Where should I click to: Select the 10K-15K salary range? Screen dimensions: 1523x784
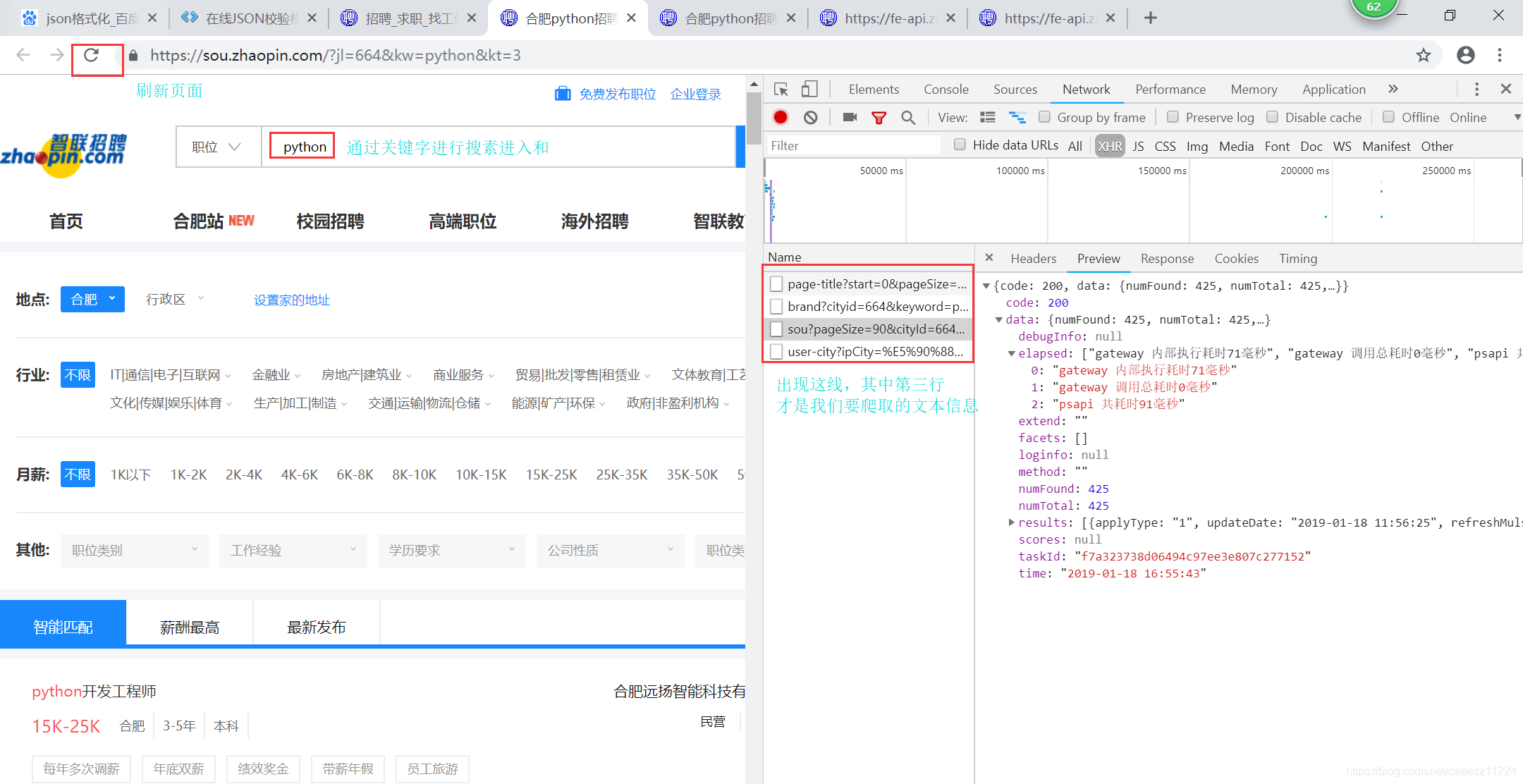click(481, 474)
